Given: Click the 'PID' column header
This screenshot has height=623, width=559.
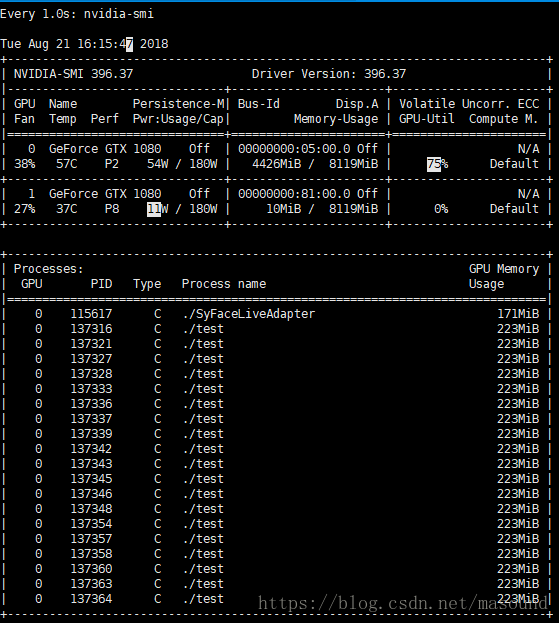Looking at the screenshot, I should tap(101, 284).
